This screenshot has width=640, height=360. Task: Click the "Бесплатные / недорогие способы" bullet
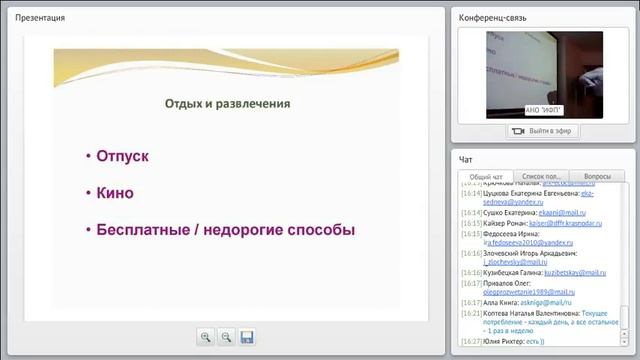click(225, 230)
